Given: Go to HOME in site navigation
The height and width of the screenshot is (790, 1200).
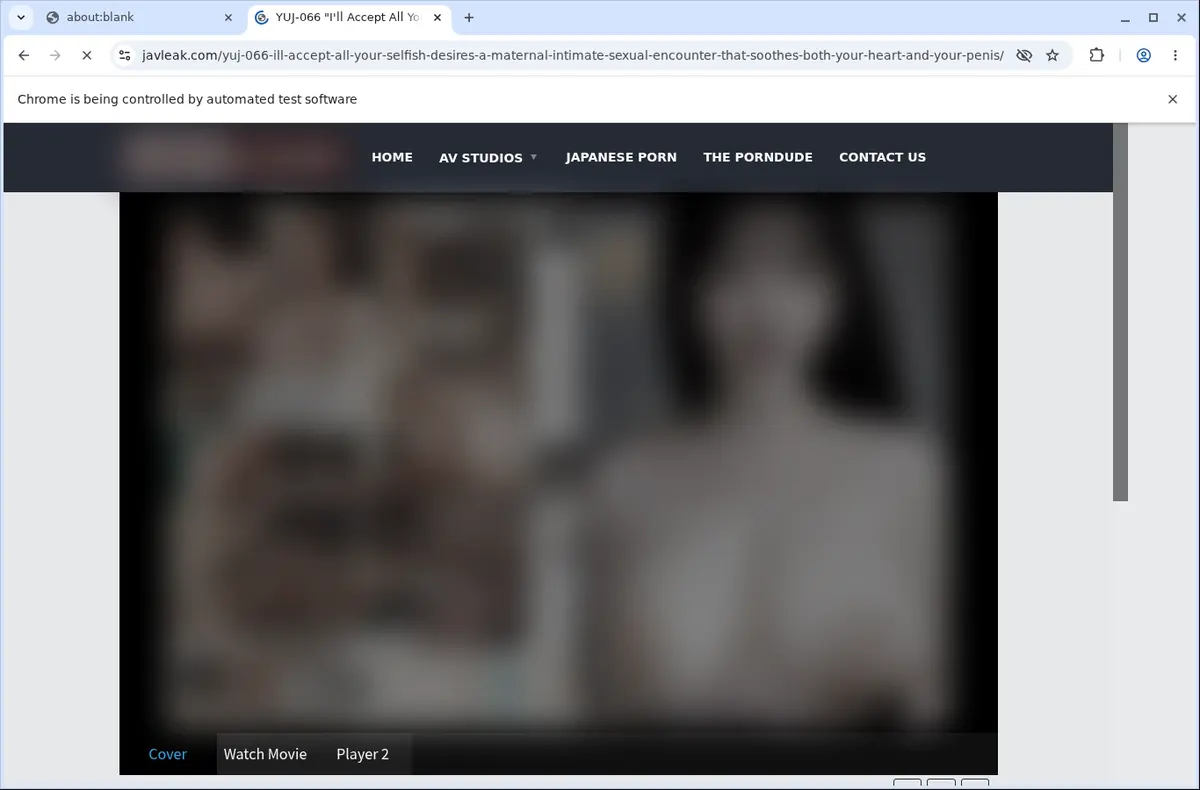Looking at the screenshot, I should pos(392,157).
